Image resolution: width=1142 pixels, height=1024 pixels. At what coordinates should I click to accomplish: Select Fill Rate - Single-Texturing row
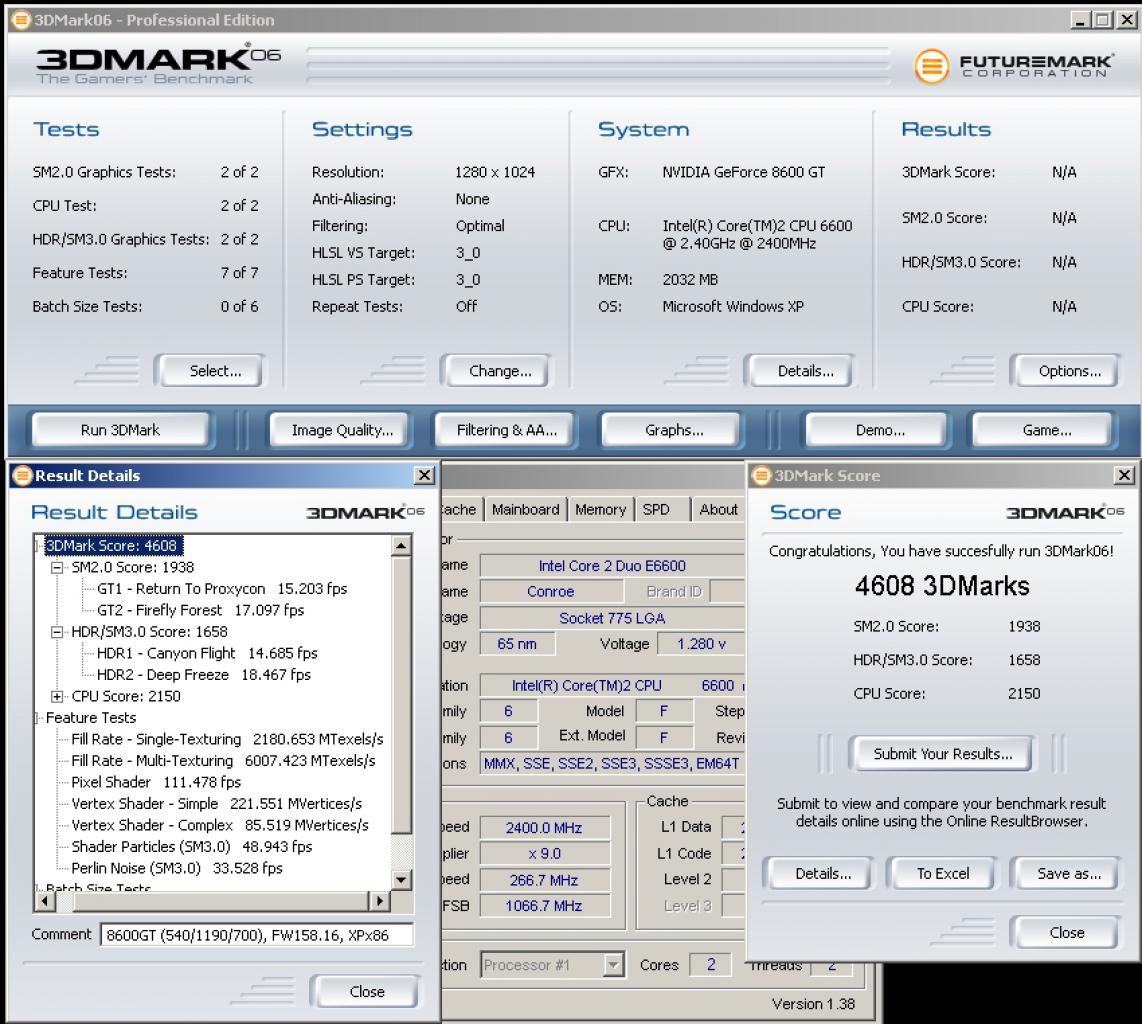(227, 739)
